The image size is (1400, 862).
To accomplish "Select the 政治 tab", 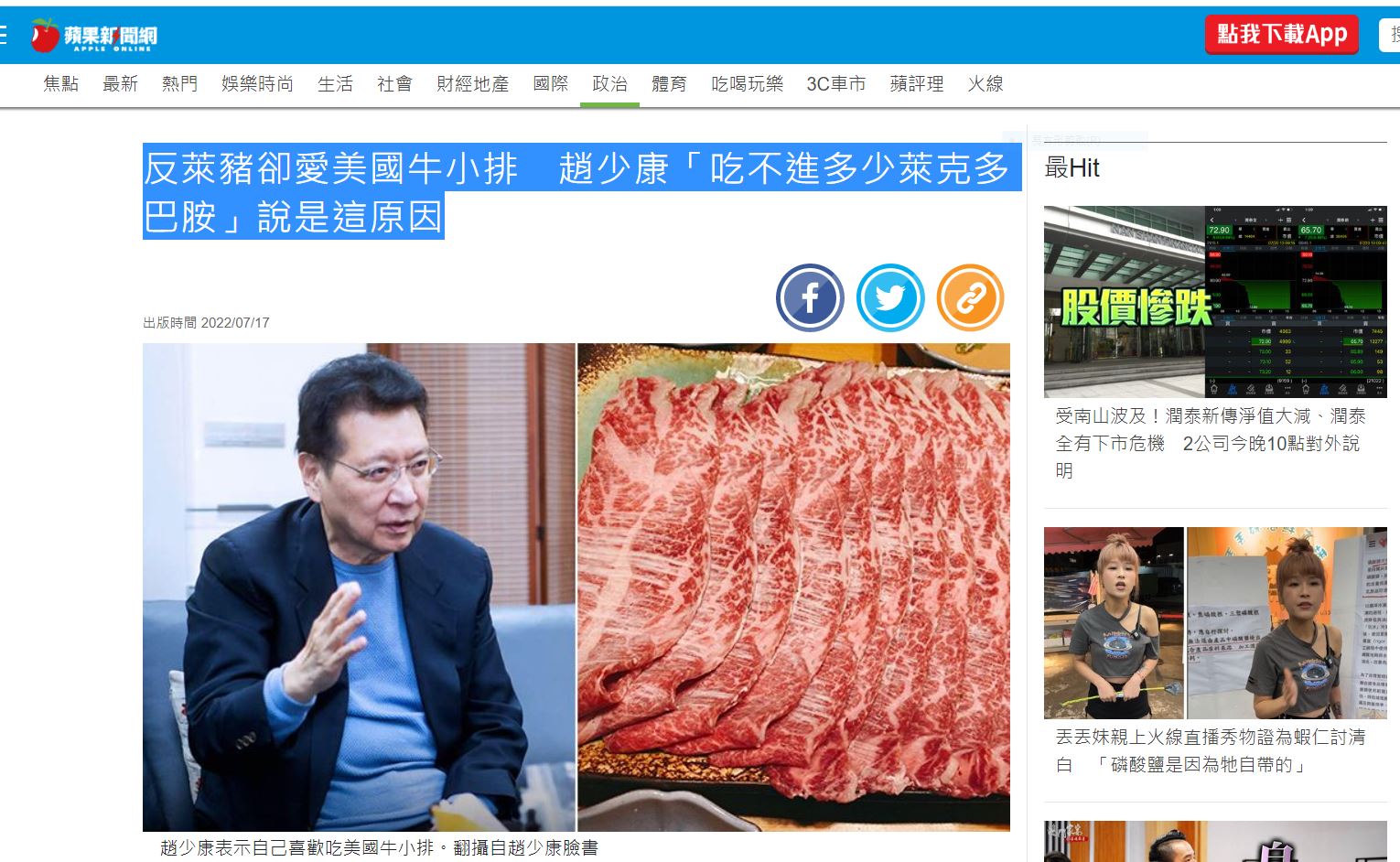I will coord(609,84).
